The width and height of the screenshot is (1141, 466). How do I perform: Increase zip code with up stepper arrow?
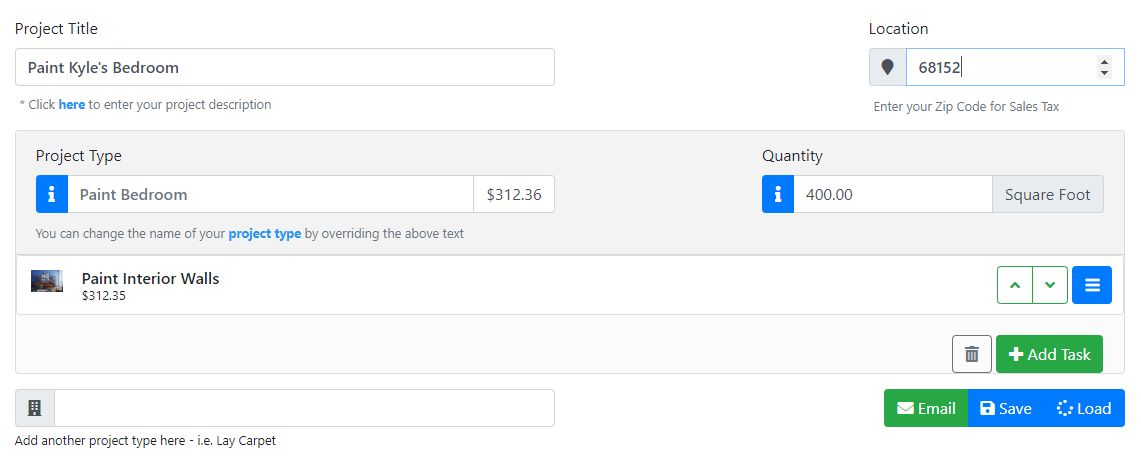click(1105, 62)
